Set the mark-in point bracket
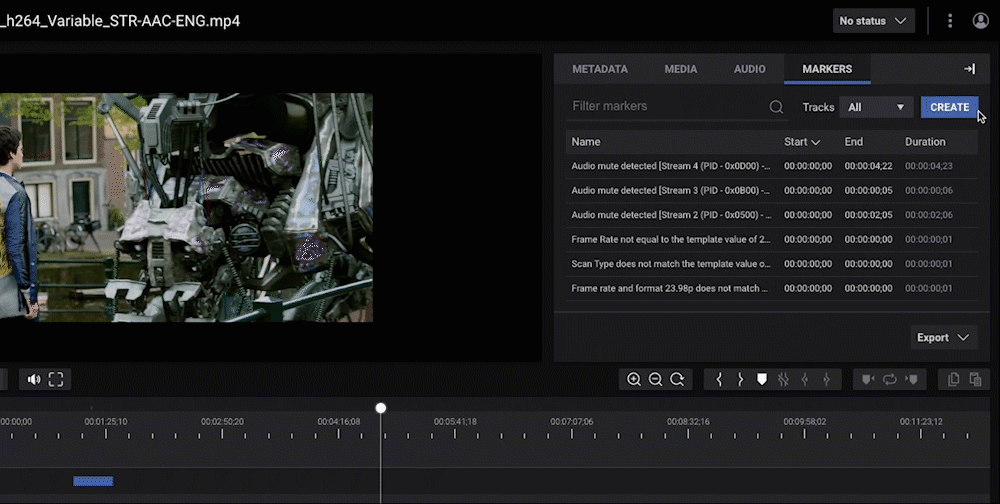Viewport: 1000px width, 504px height. (719, 380)
